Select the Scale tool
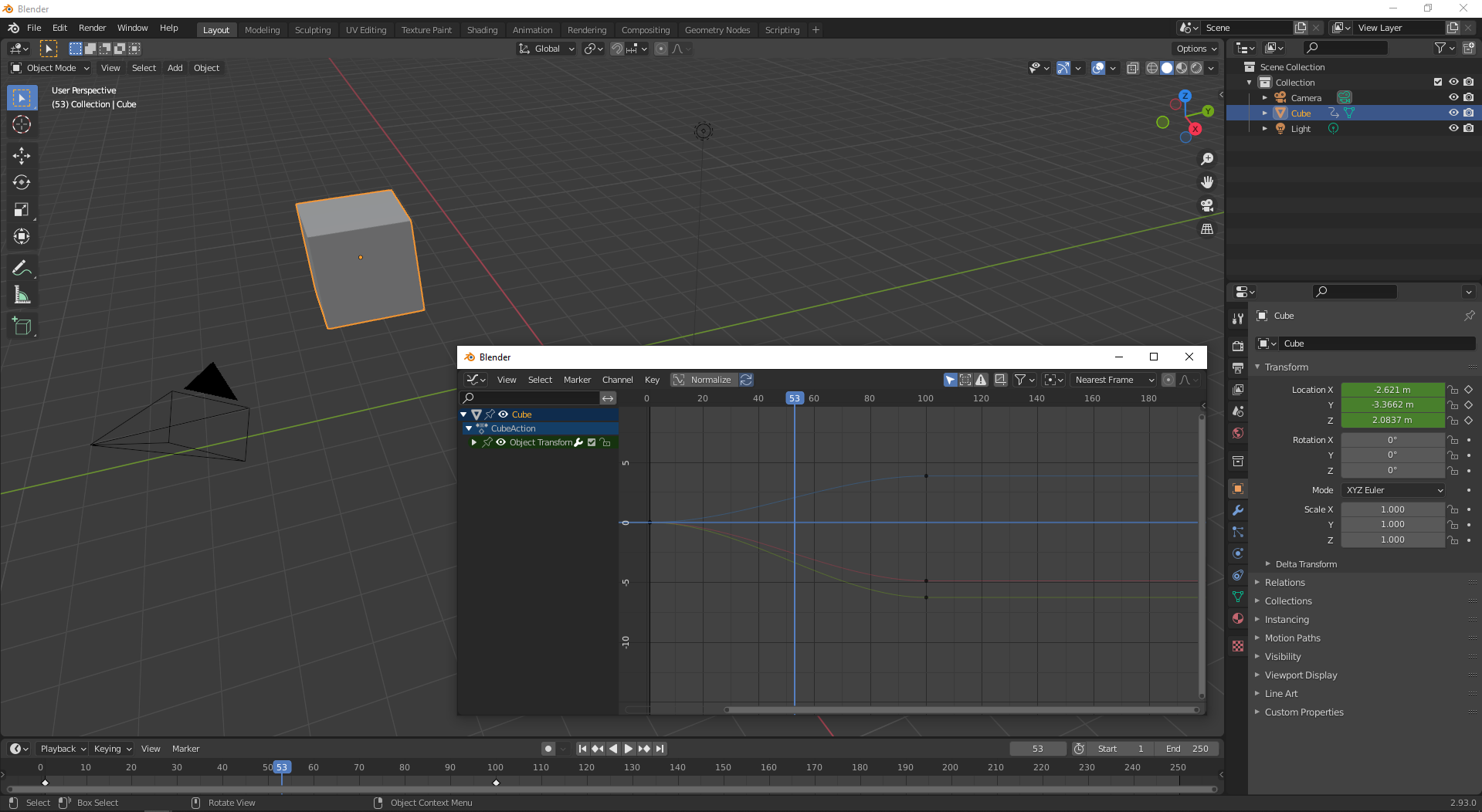Image resolution: width=1482 pixels, height=812 pixels. click(22, 209)
